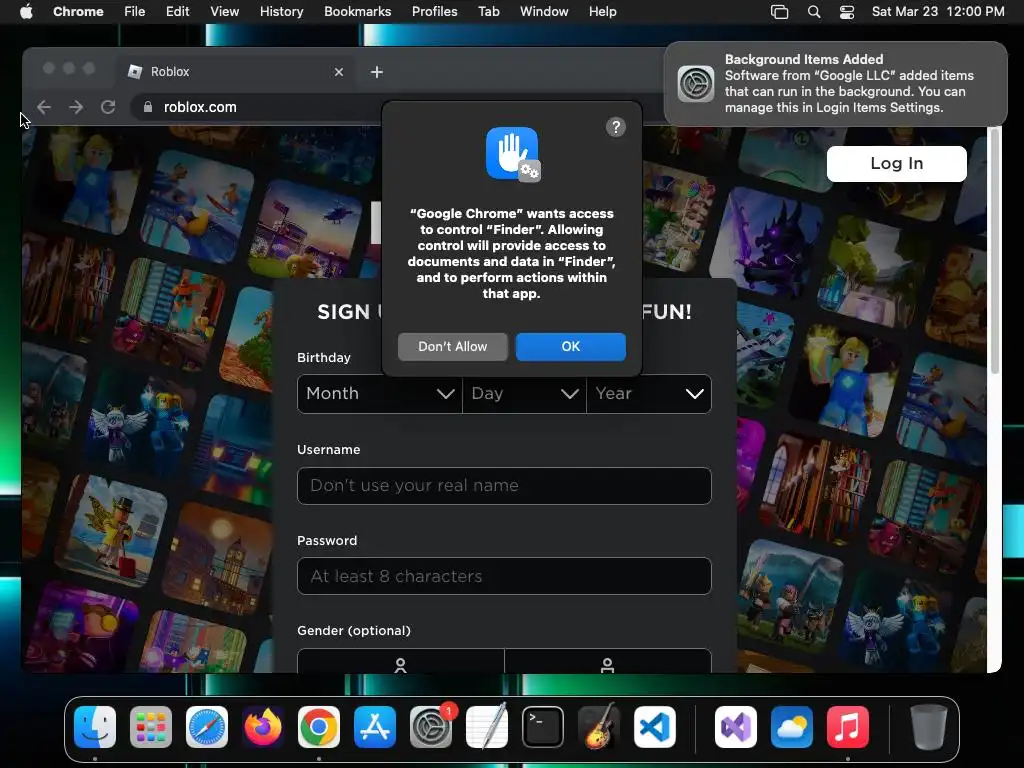Image resolution: width=1024 pixels, height=768 pixels.
Task: Open the Chrome app menu
Action: coord(78,12)
